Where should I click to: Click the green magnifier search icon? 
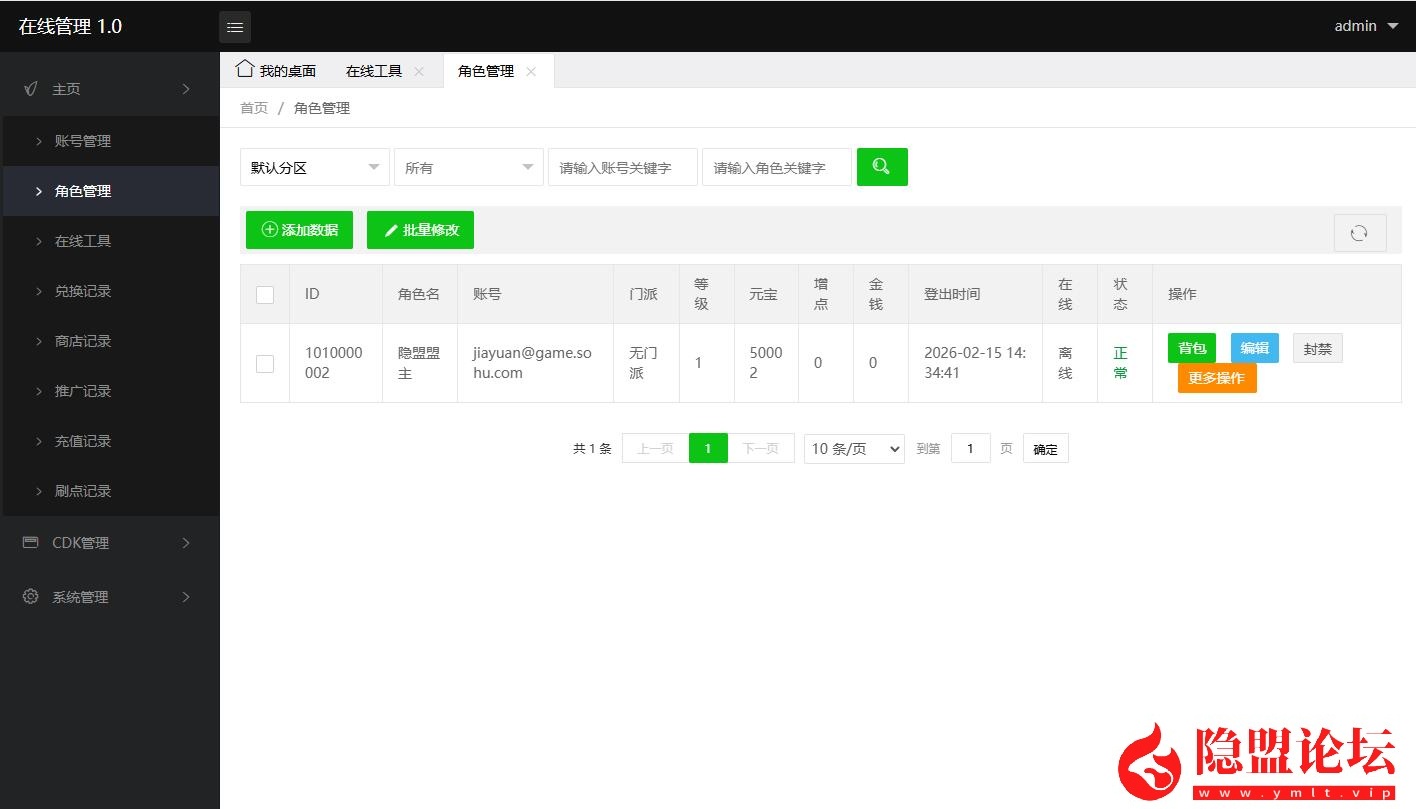881,166
